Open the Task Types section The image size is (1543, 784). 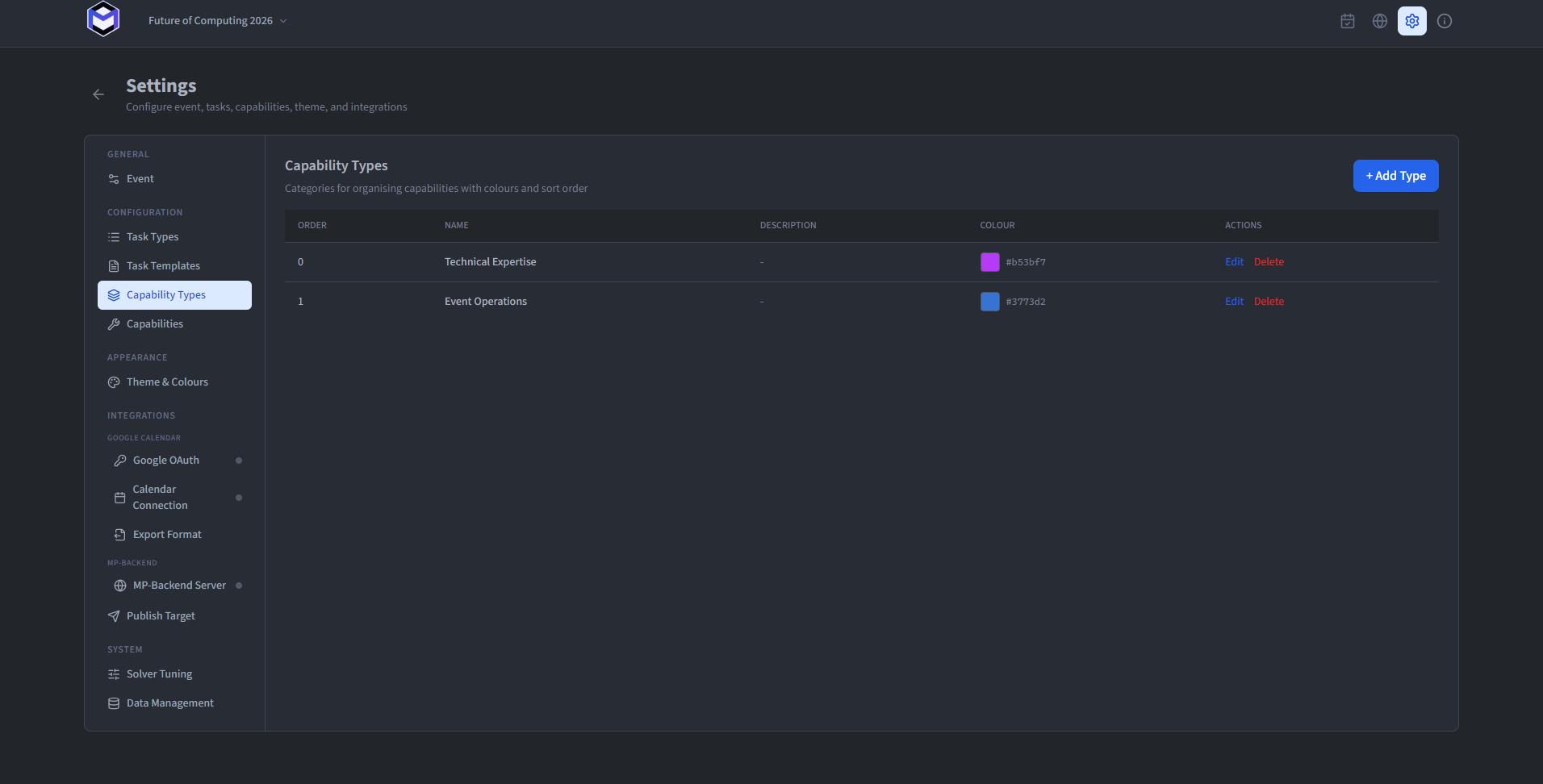(174, 237)
